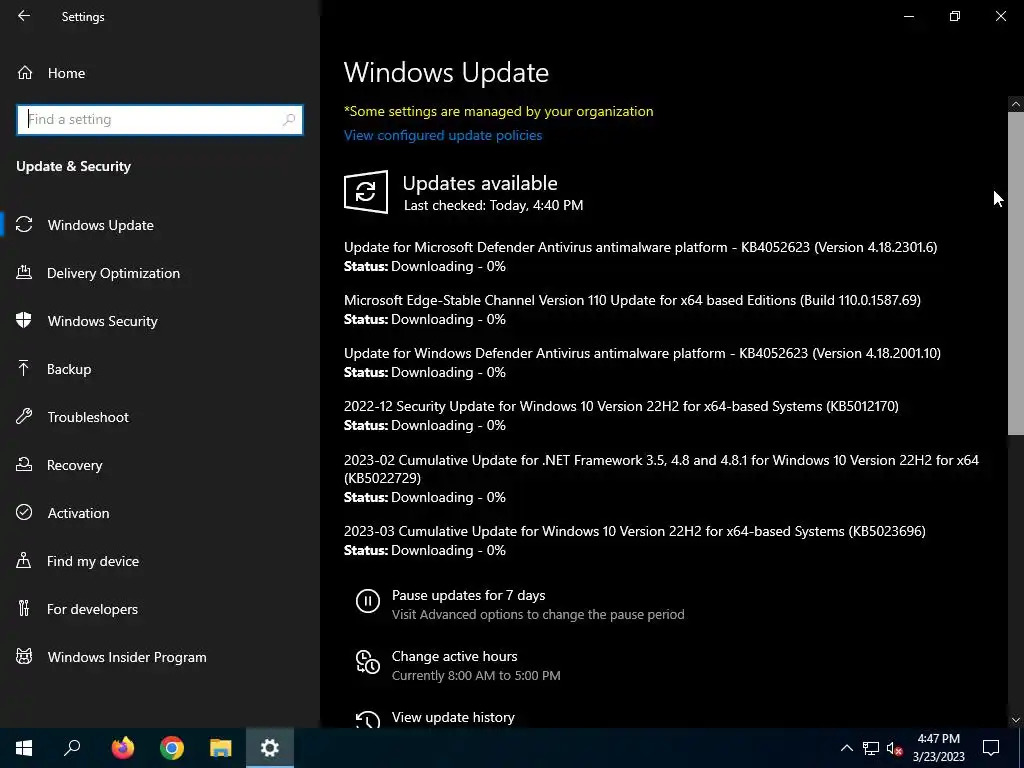Screen dimensions: 1024x768
Task: Click the muted volume icon in tray
Action: [x=895, y=748]
